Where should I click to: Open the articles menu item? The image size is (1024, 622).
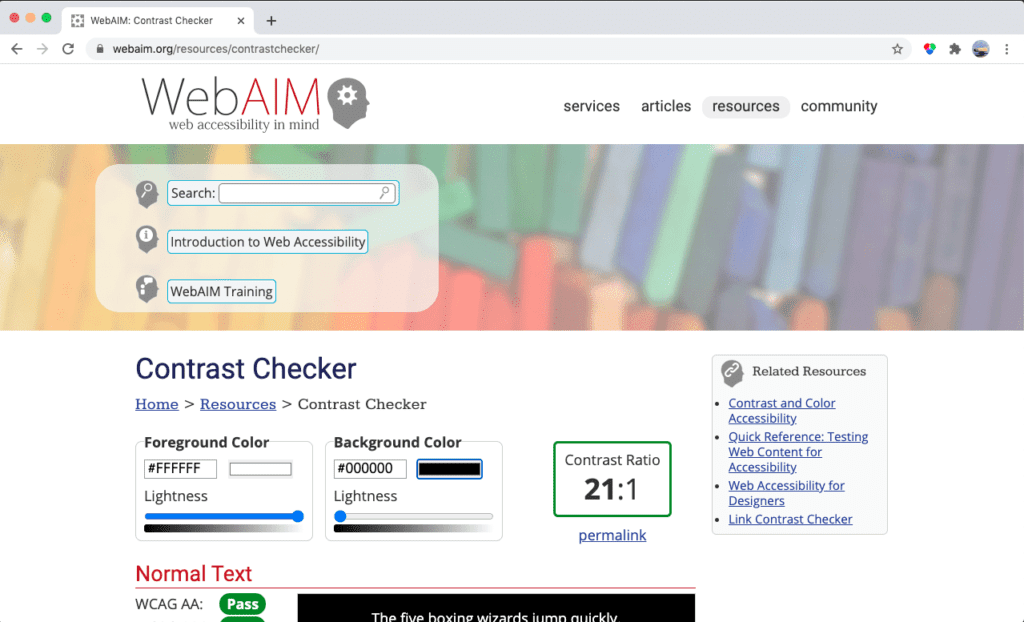point(665,106)
